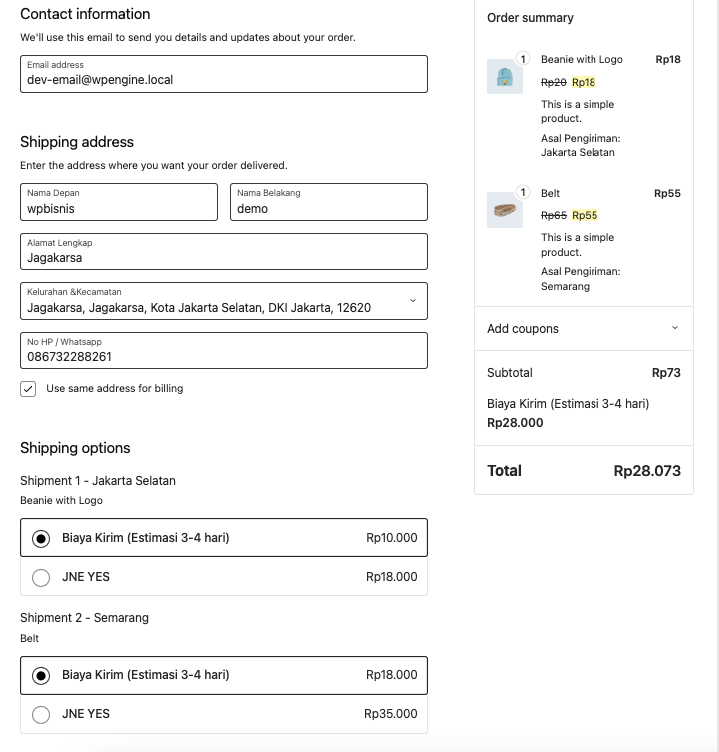Click the Belt product thumbnail
Screen dimensions: 719x752
[x=505, y=210]
